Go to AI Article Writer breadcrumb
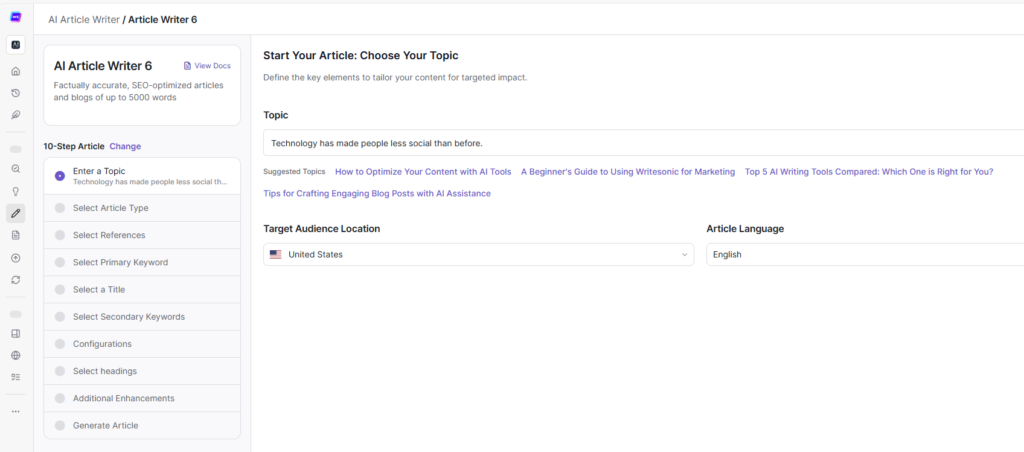The height and width of the screenshot is (452, 1024). tap(83, 19)
